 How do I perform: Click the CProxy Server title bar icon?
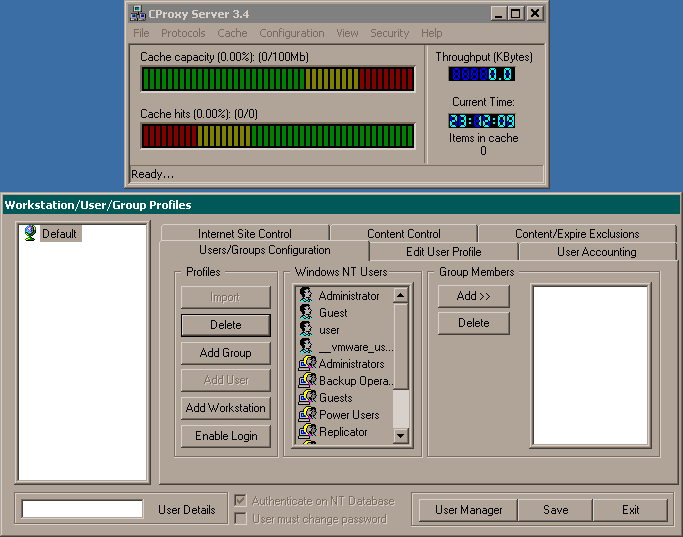point(138,14)
